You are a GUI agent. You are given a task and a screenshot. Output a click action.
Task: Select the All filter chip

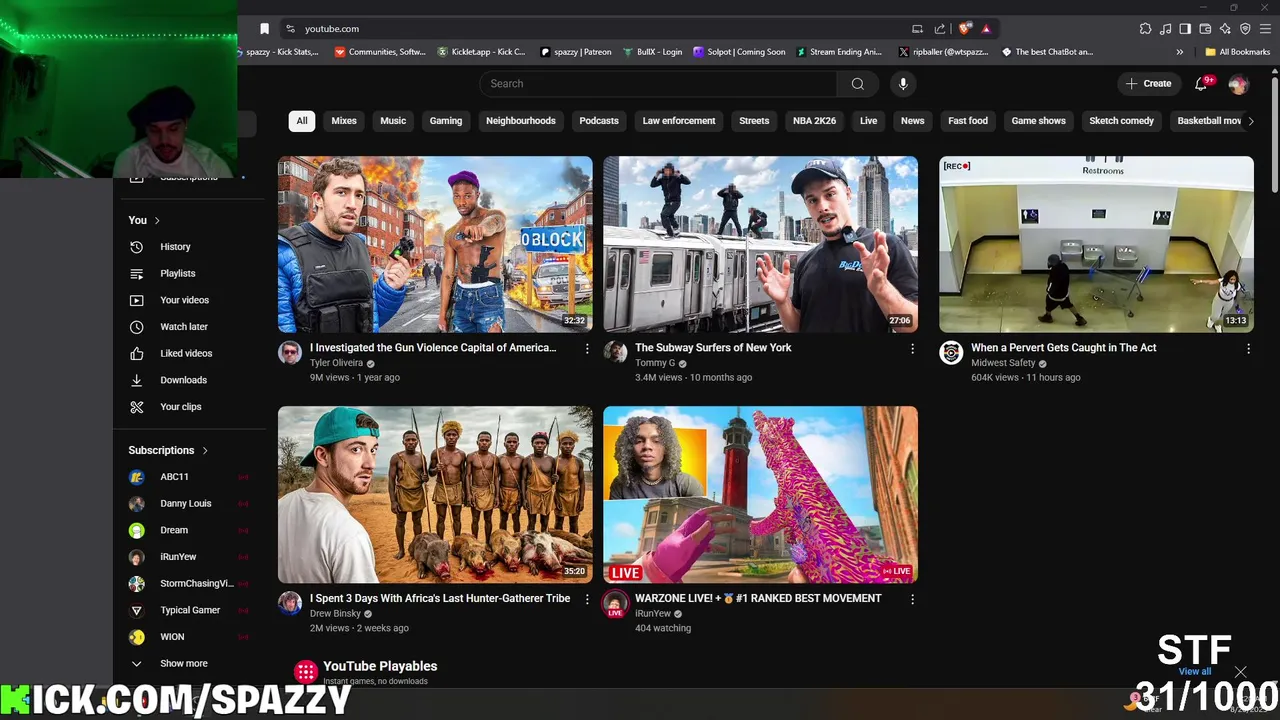302,121
